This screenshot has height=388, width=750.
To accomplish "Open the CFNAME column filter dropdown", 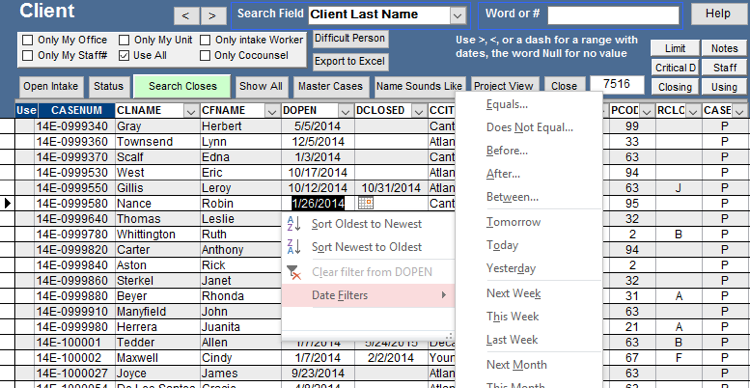I will click(x=272, y=111).
